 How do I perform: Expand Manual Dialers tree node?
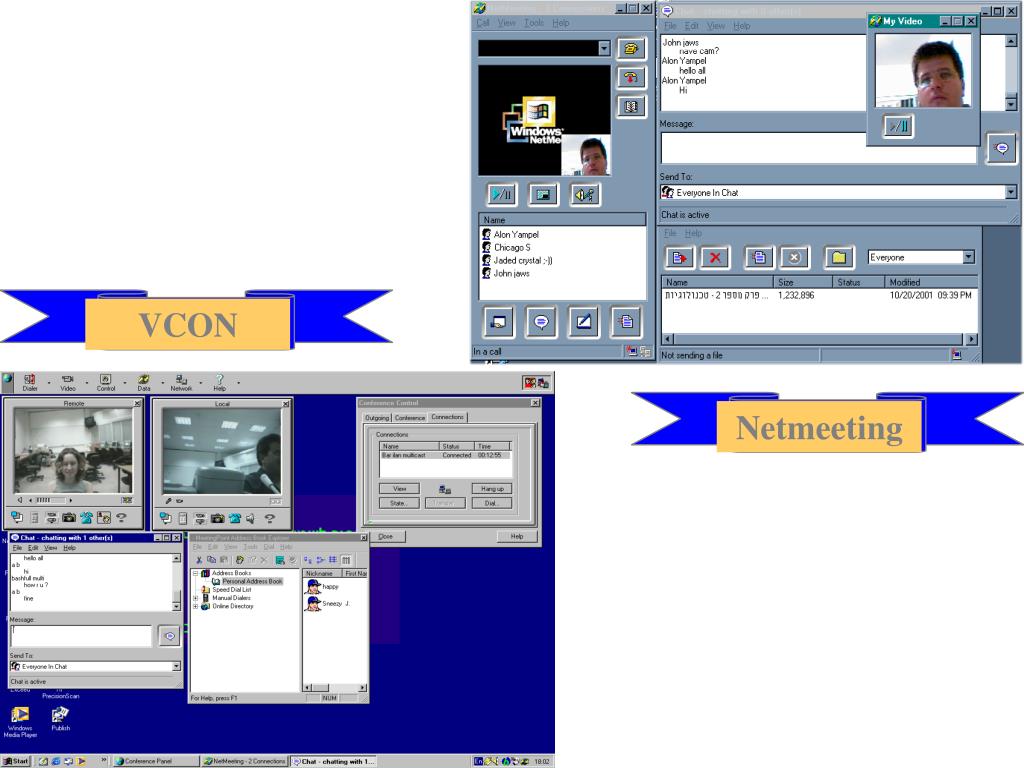pos(195,598)
